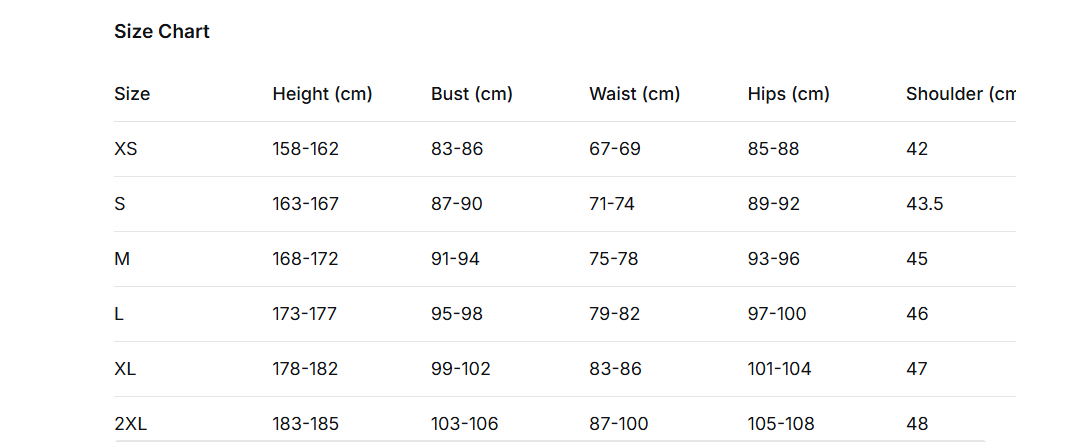Click the XS height value 158-162

(x=305, y=150)
